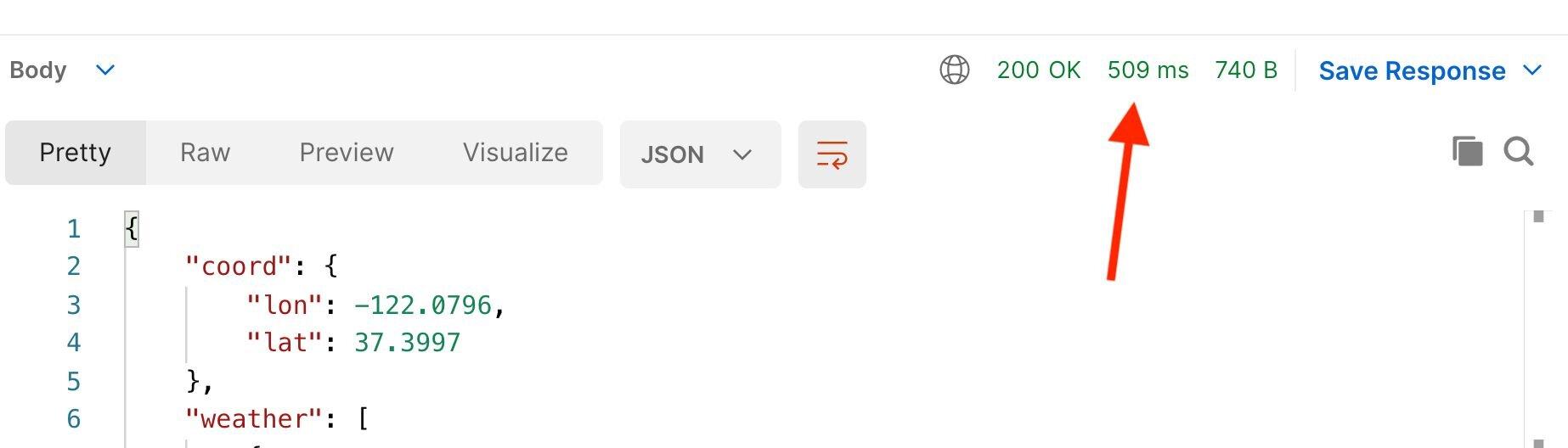Click the 509 ms response time

pyautogui.click(x=1148, y=70)
